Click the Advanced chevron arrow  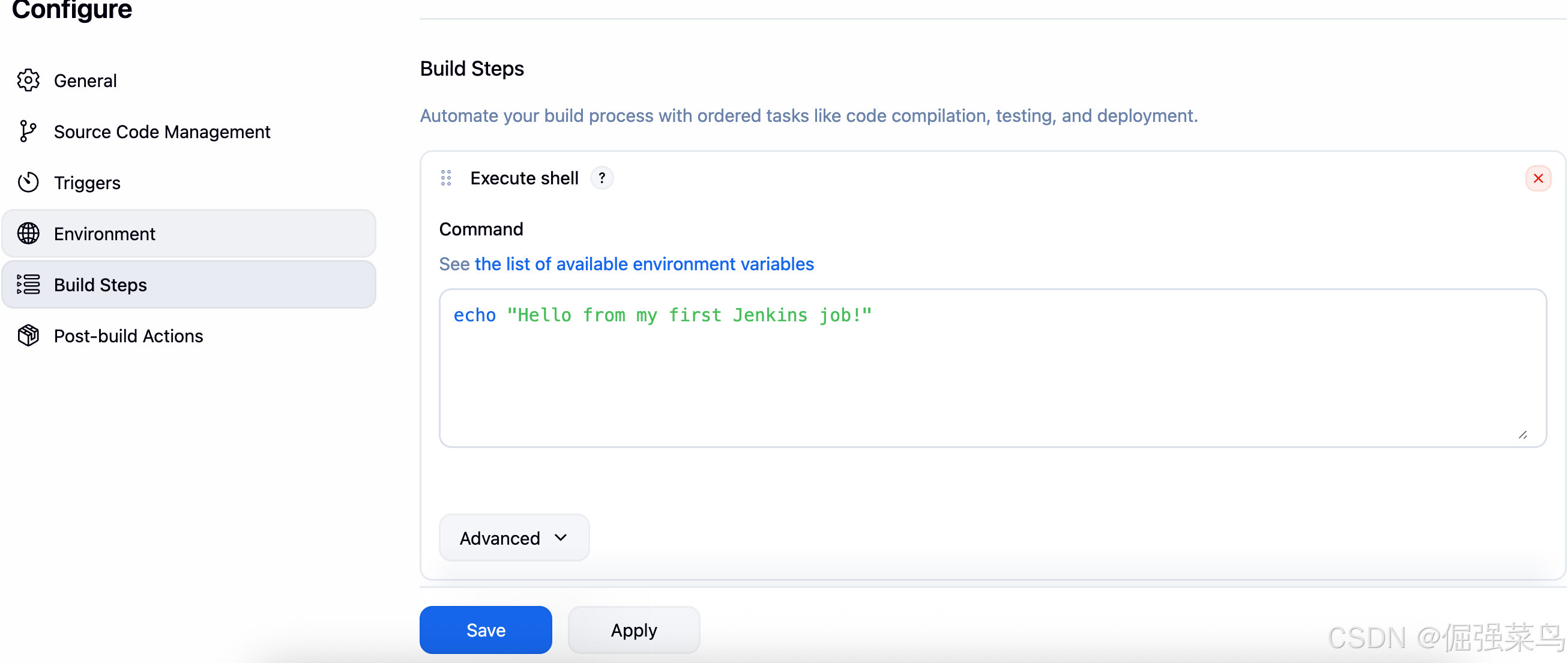561,538
